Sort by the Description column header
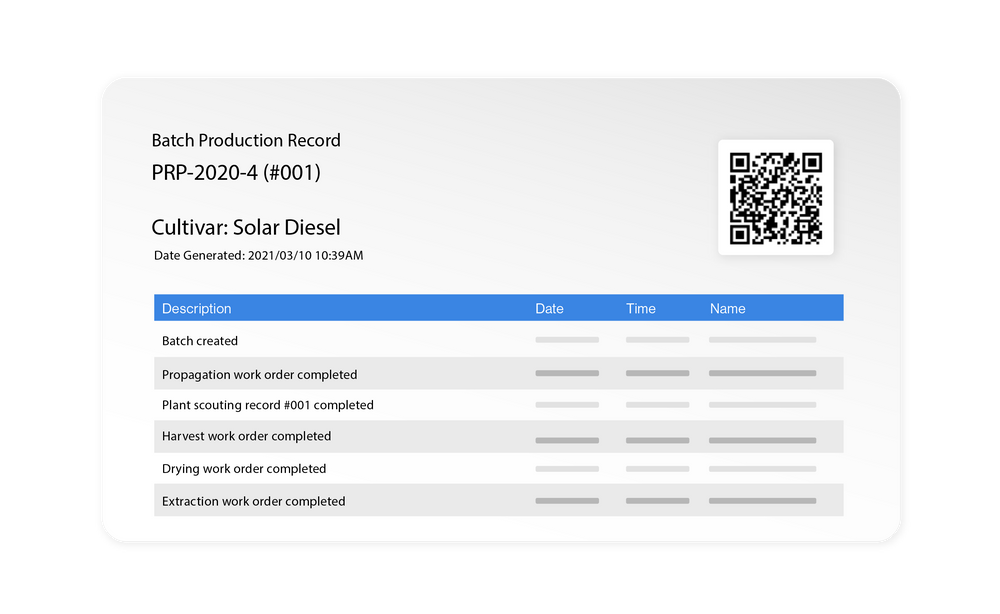The height and width of the screenshot is (614, 1000). pyautogui.click(x=196, y=308)
